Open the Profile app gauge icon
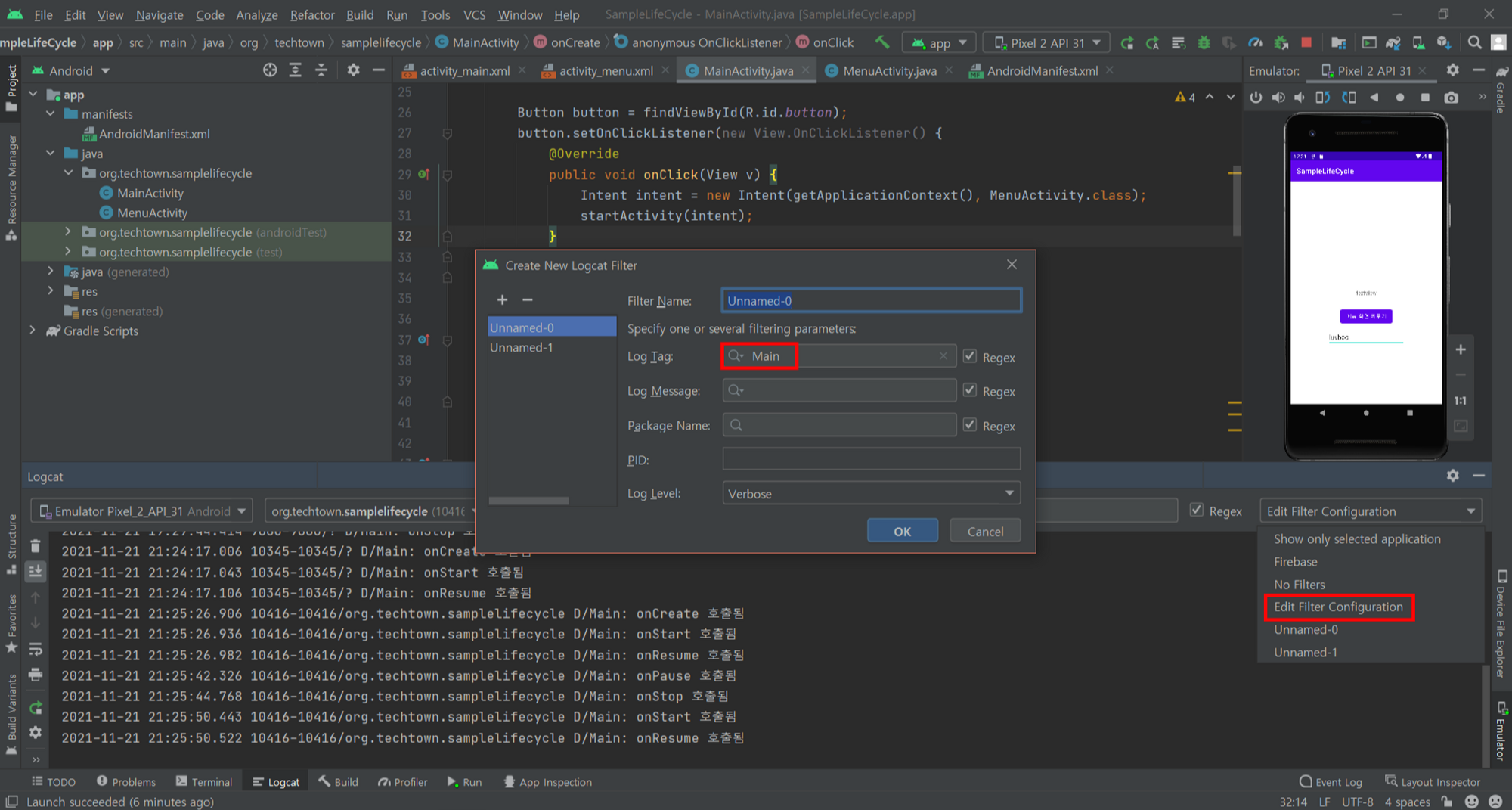 click(1255, 42)
